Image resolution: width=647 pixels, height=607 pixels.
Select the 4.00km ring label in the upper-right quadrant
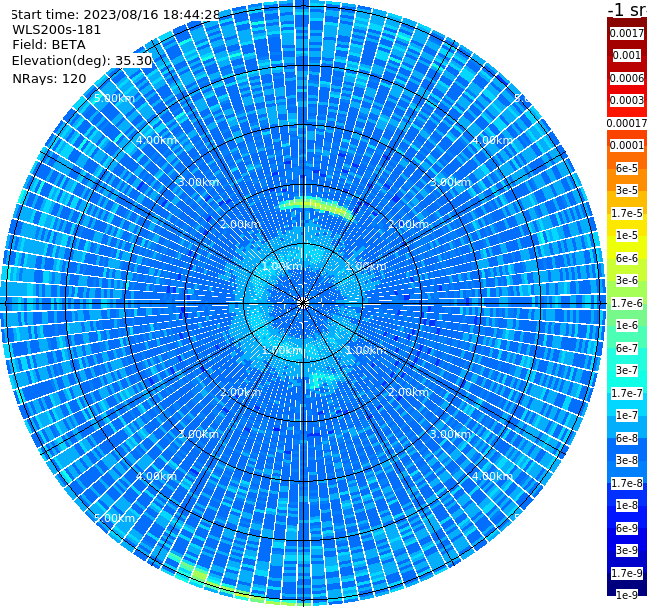(492, 140)
